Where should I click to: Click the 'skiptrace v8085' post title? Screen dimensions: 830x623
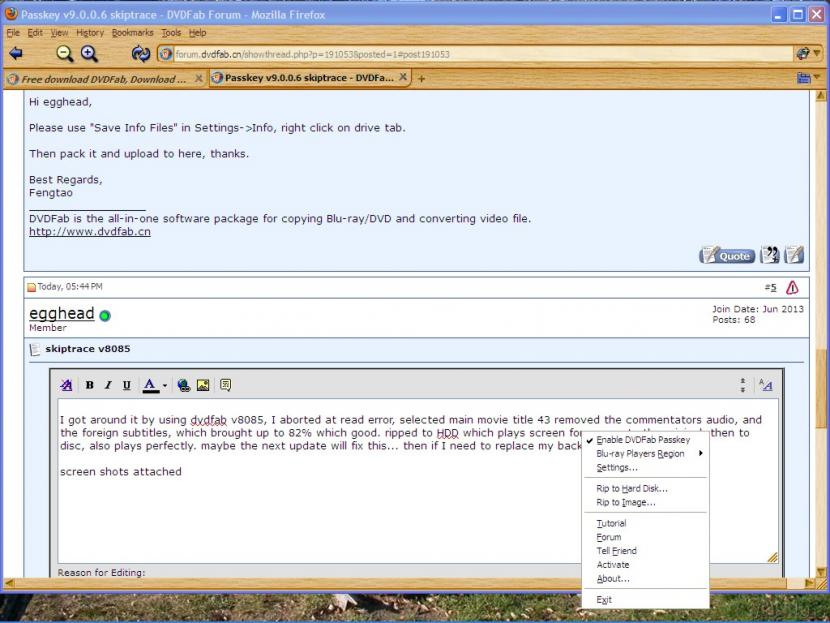88,349
